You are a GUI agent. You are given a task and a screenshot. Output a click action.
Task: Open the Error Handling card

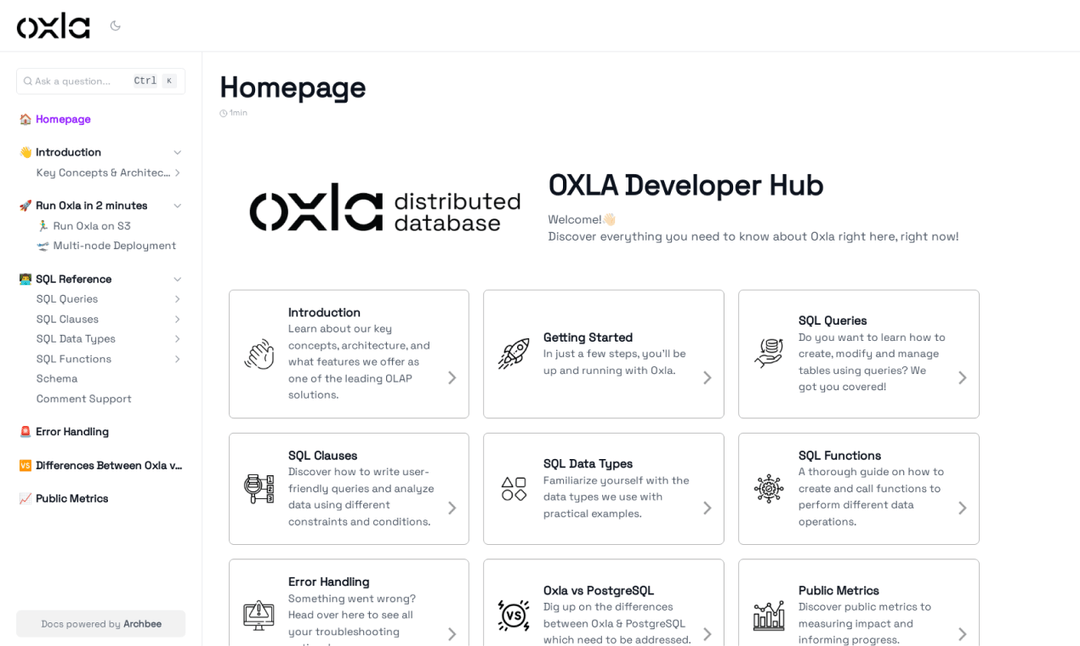[349, 603]
